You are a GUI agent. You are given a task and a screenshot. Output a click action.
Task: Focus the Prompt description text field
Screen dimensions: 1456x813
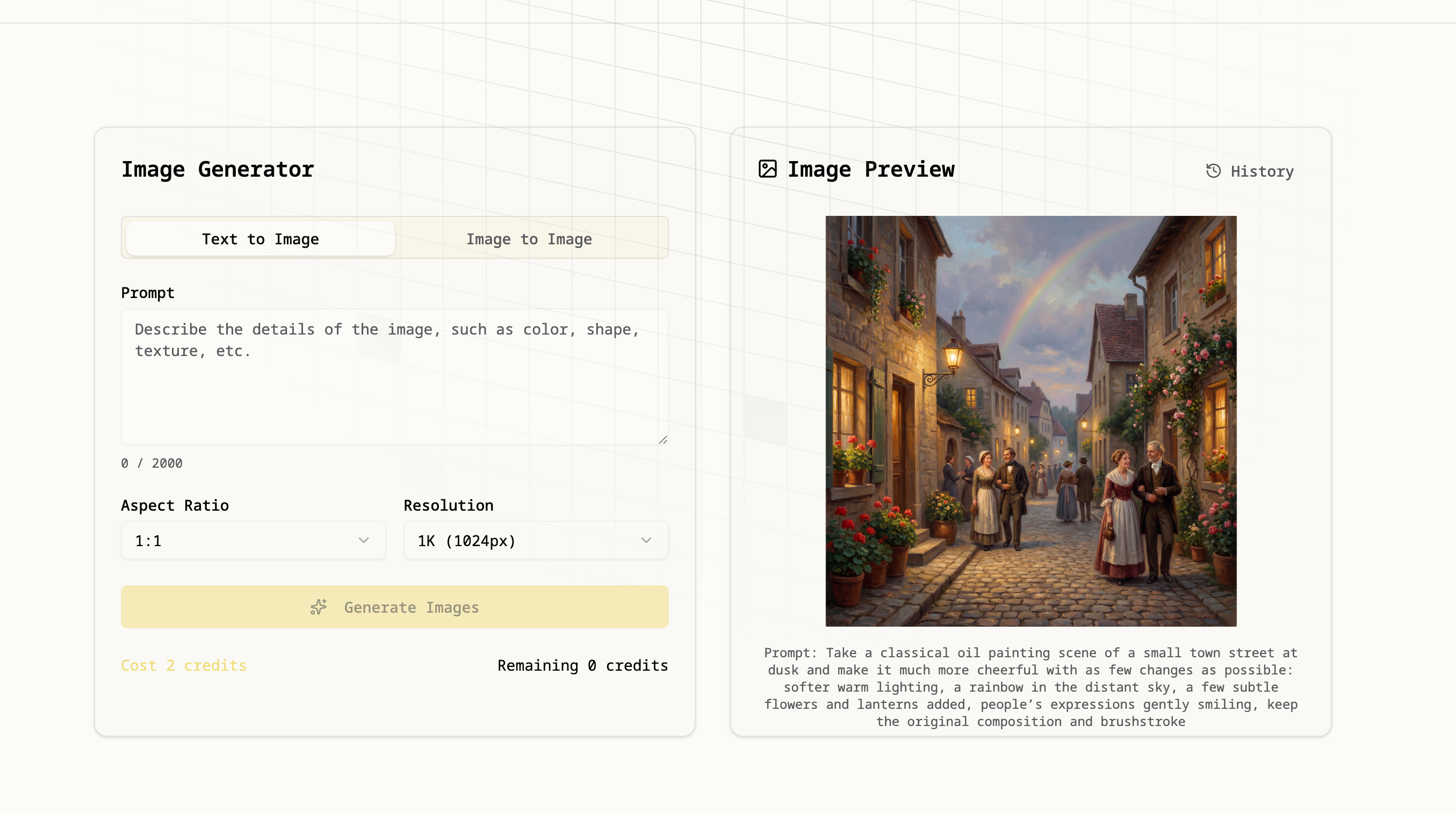click(x=394, y=376)
